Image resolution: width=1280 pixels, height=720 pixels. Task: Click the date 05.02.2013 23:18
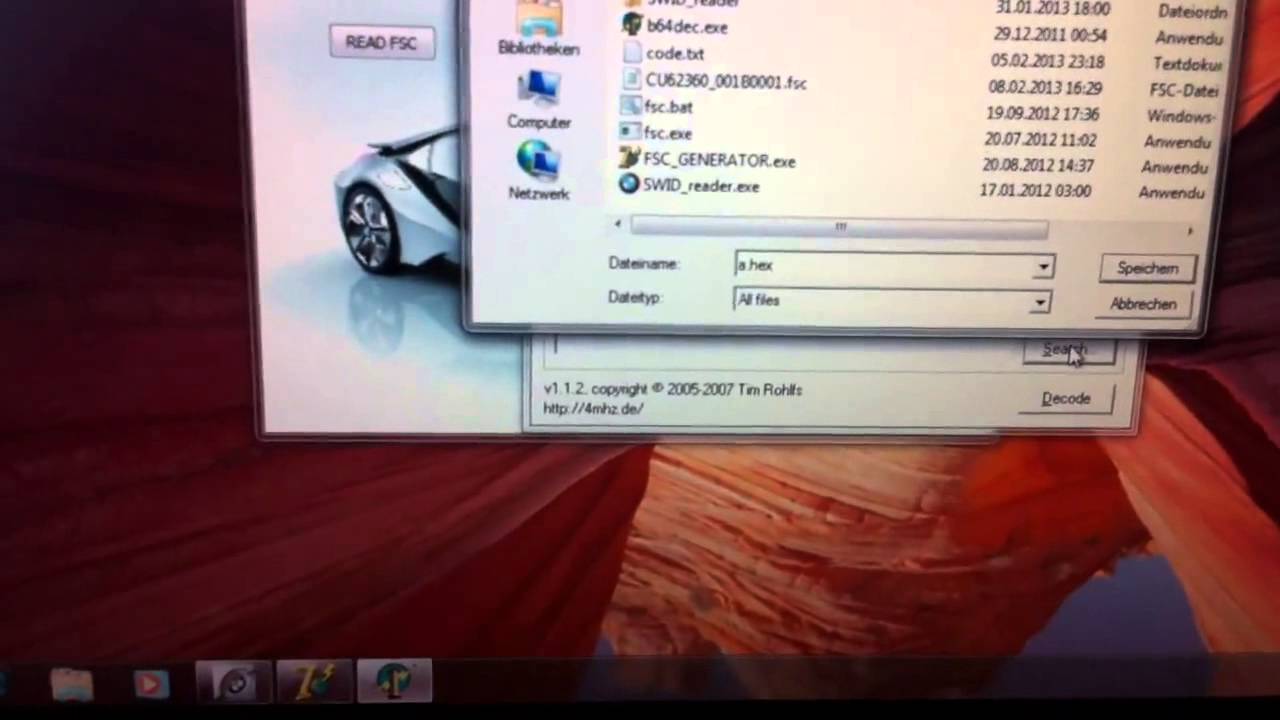(x=1046, y=62)
